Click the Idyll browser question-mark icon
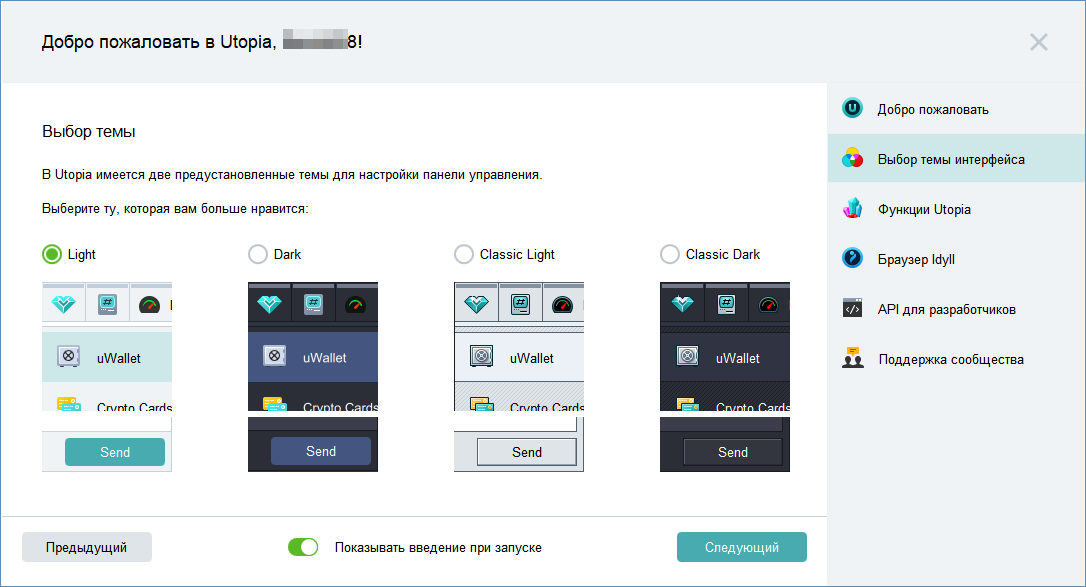Image resolution: width=1086 pixels, height=587 pixels. coord(853,258)
